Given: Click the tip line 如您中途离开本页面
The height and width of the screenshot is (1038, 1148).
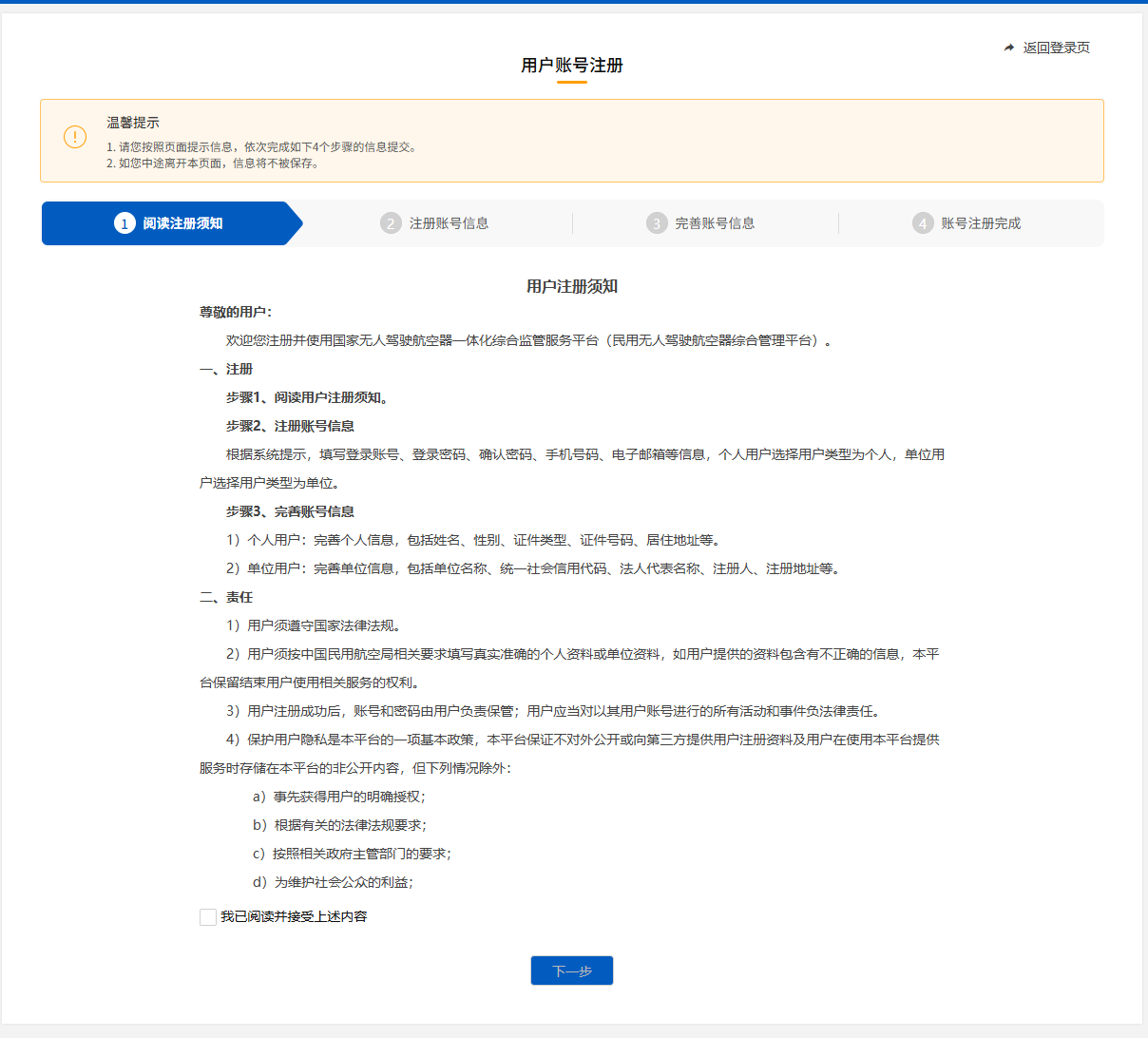Looking at the screenshot, I should pos(214,163).
